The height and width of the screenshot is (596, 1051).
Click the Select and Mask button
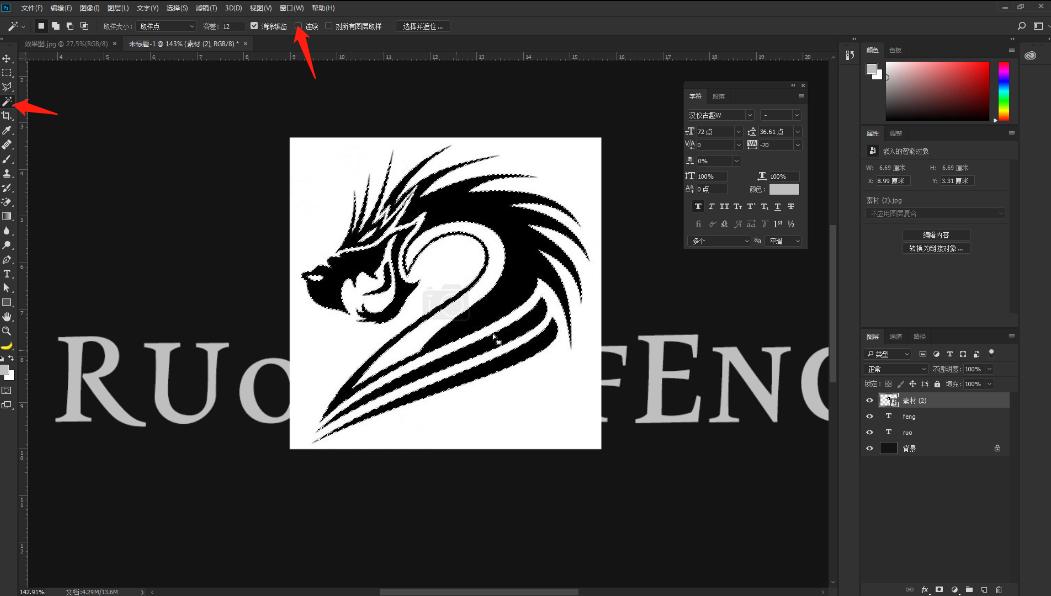[423, 26]
